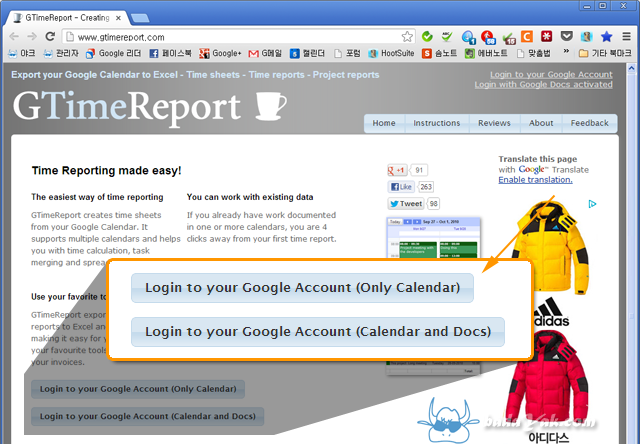
Task: Open the green checkmark extension
Action: click(427, 37)
